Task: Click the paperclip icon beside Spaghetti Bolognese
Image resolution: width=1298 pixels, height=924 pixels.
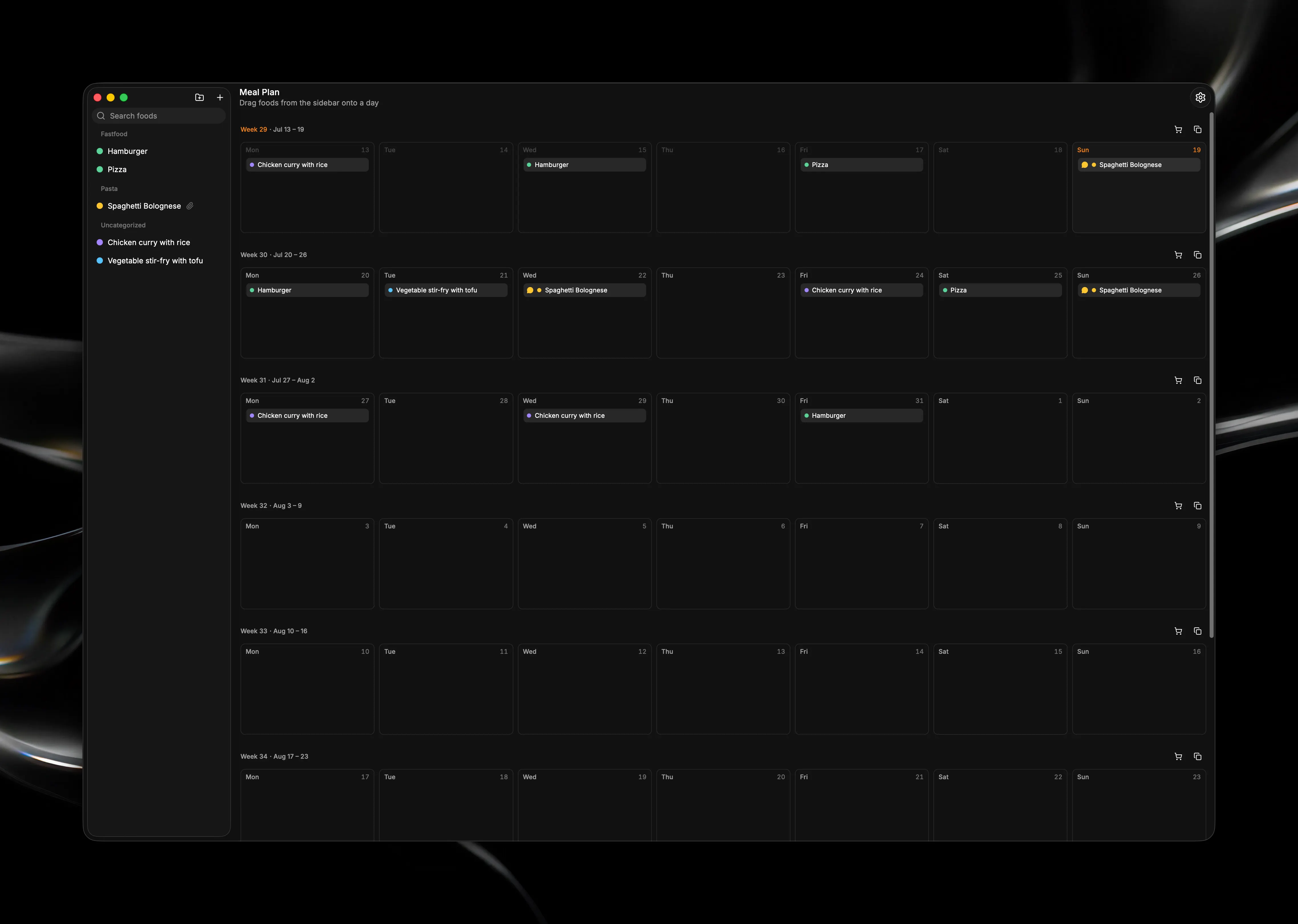Action: click(190, 206)
